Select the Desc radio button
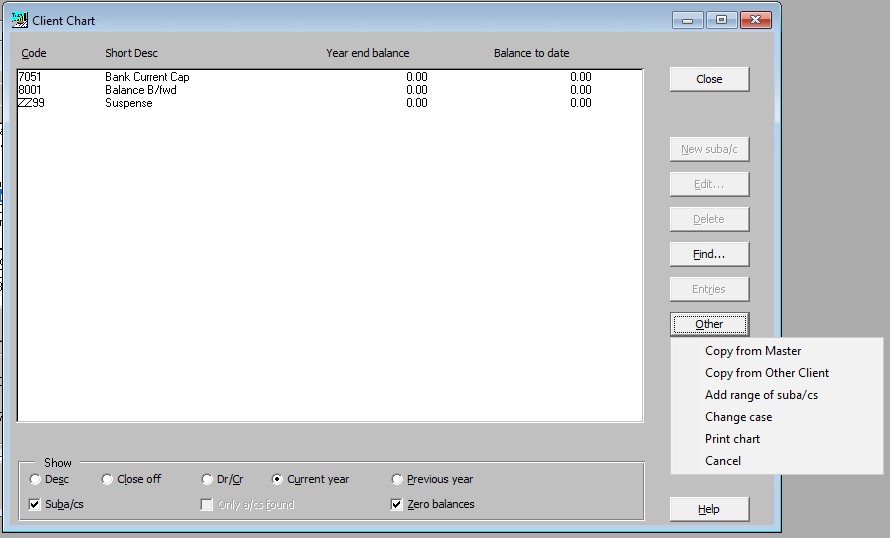Screen dimensions: 890x538 tap(35, 480)
